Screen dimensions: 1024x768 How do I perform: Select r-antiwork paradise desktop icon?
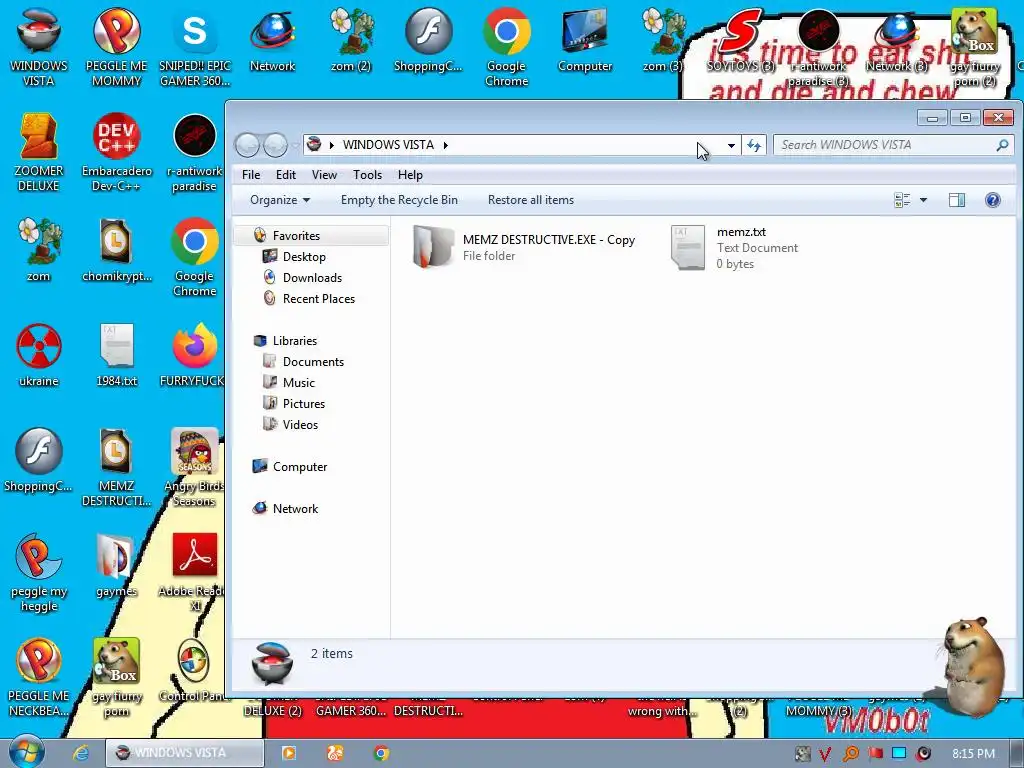click(195, 152)
